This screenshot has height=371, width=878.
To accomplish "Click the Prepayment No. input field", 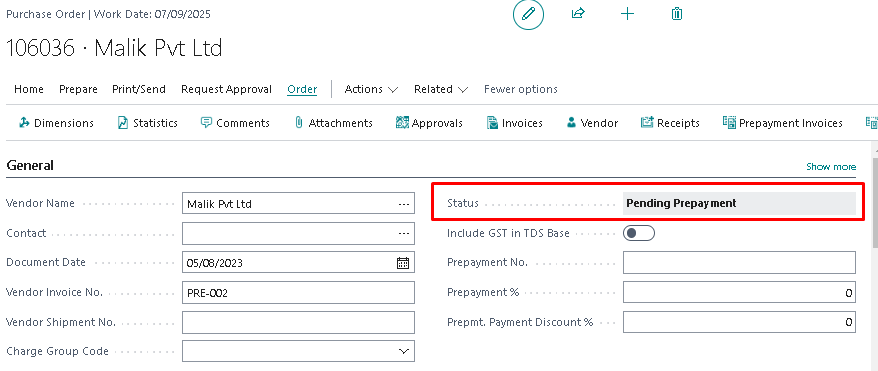I will point(739,263).
